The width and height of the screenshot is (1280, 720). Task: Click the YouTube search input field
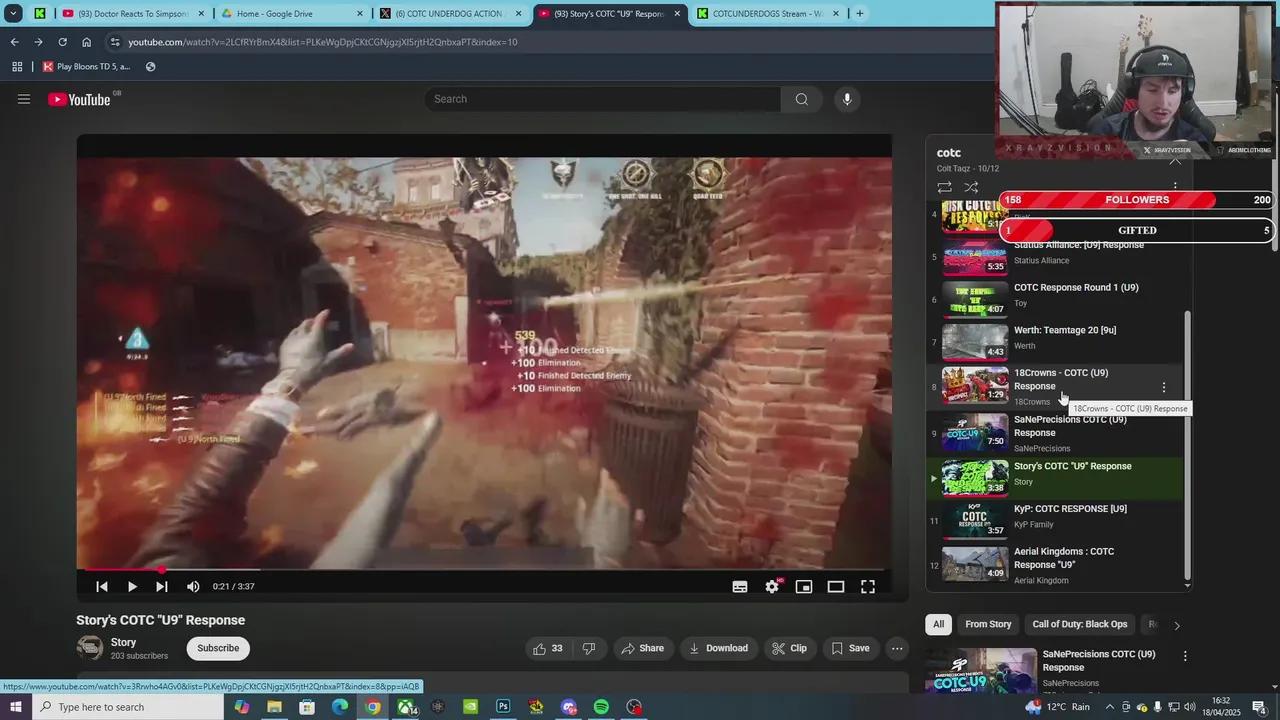pos(603,99)
